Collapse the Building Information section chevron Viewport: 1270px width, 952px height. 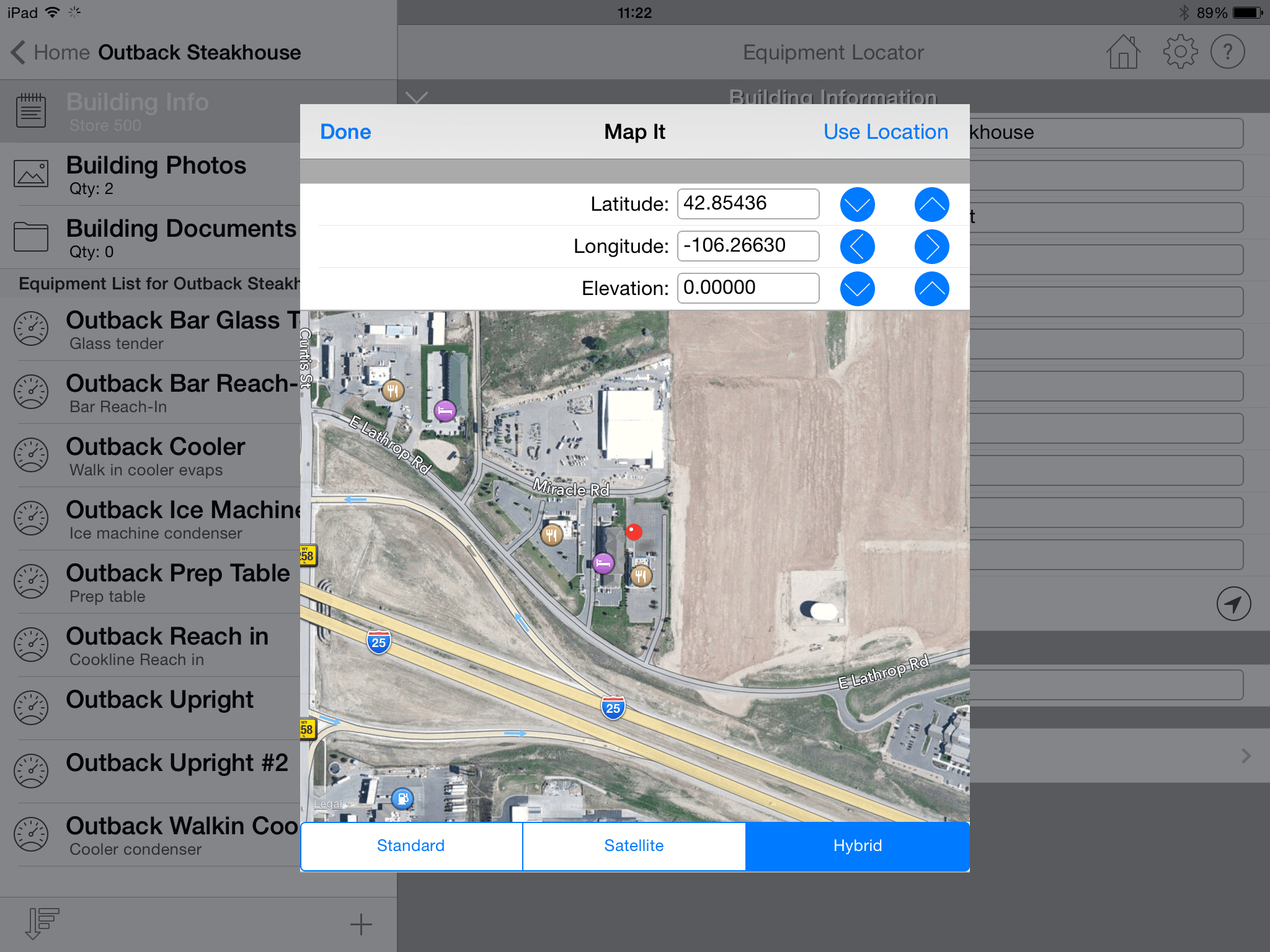(417, 97)
